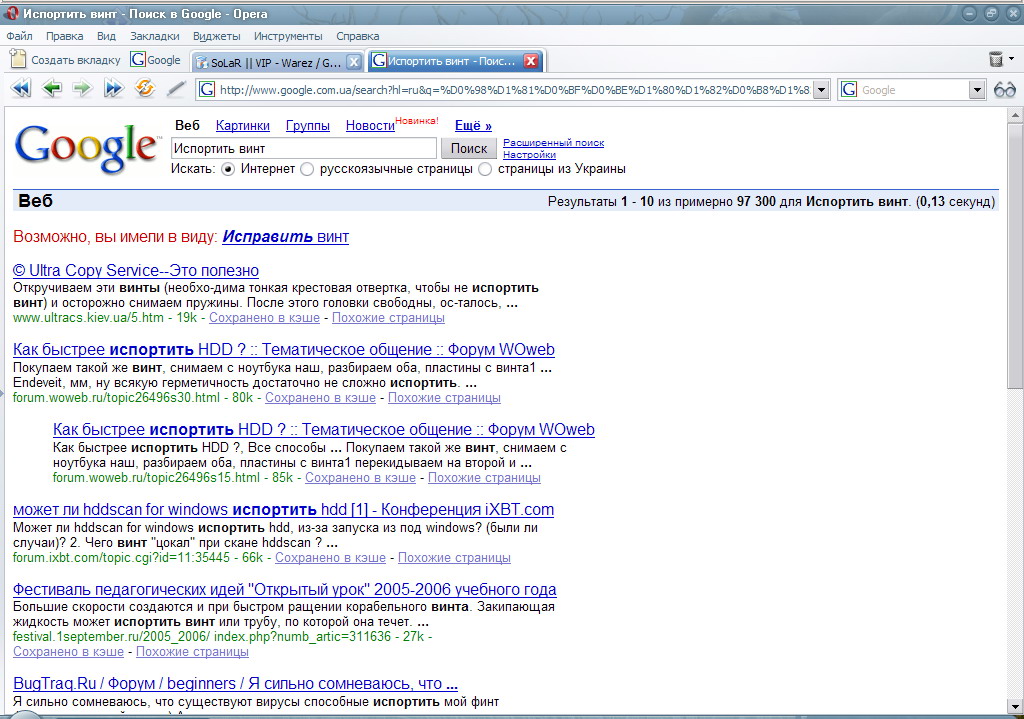Open the closed tabs trash can icon
The height and width of the screenshot is (719, 1024).
pyautogui.click(x=996, y=60)
